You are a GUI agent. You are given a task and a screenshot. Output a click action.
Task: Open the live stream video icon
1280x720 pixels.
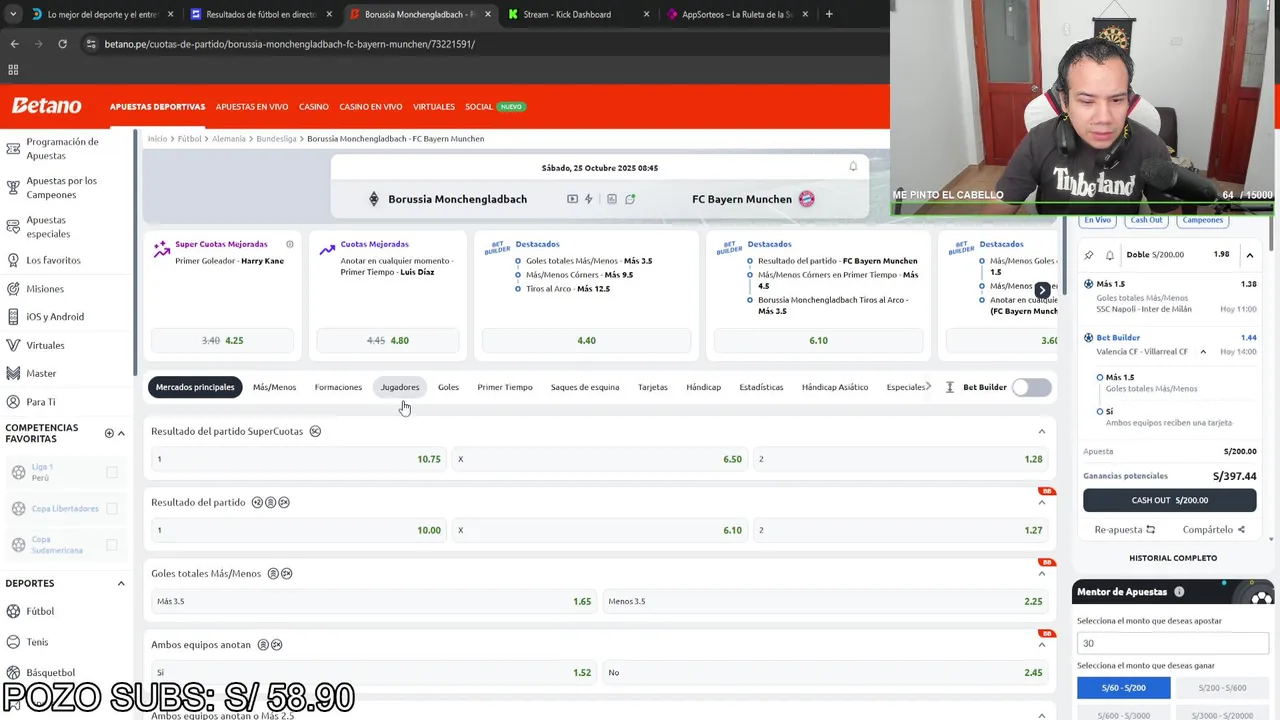[x=572, y=199]
